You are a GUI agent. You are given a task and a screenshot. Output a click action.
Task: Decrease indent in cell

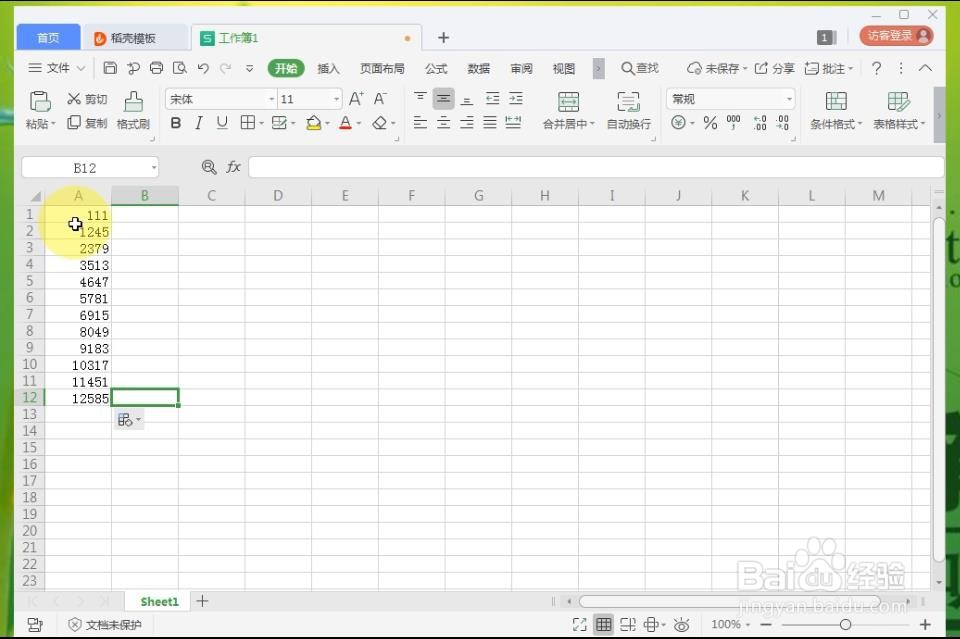pos(492,99)
